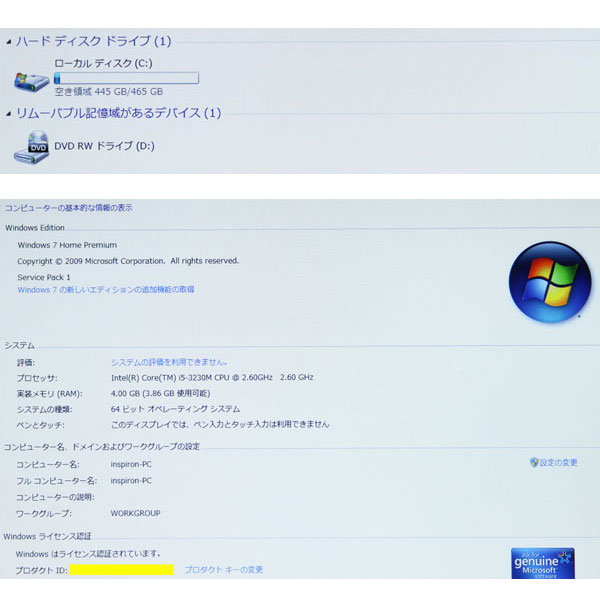
Task: Click the Service Pack 1 text
Action: tap(44, 277)
